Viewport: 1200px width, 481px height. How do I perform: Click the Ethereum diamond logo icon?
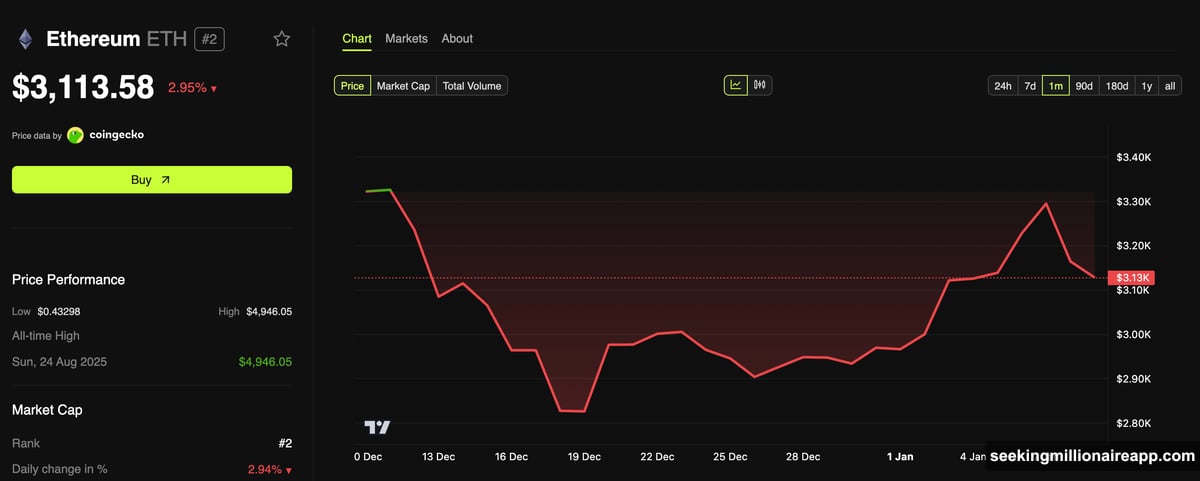pos(24,39)
